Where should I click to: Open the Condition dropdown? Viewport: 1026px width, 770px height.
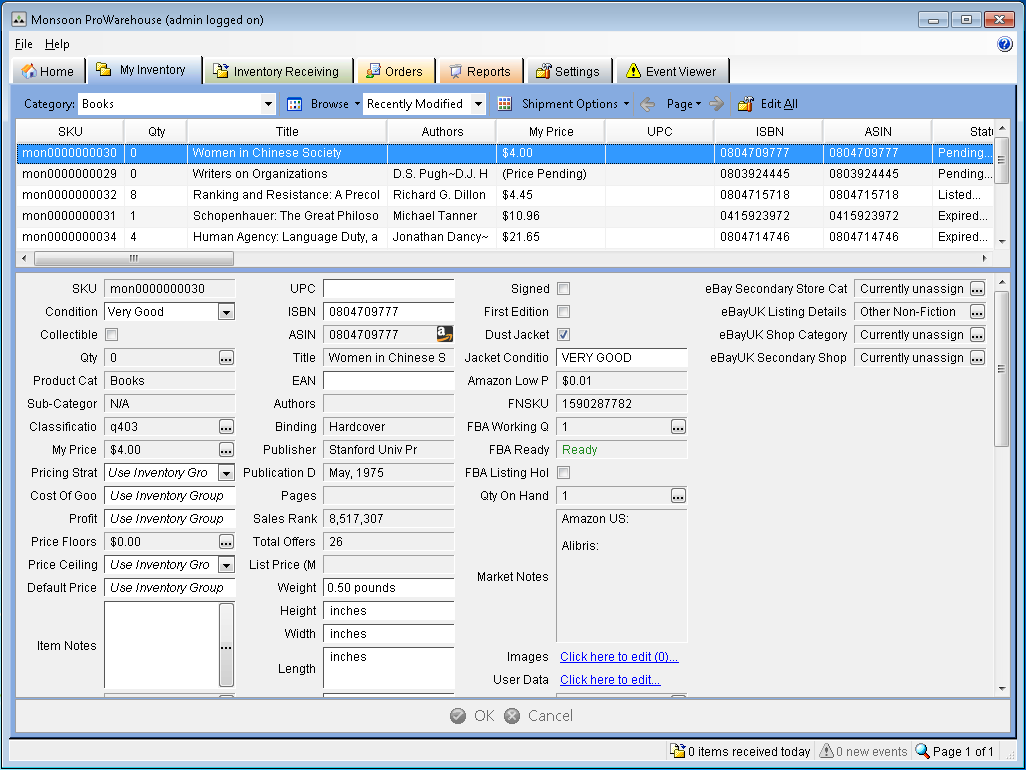click(226, 312)
